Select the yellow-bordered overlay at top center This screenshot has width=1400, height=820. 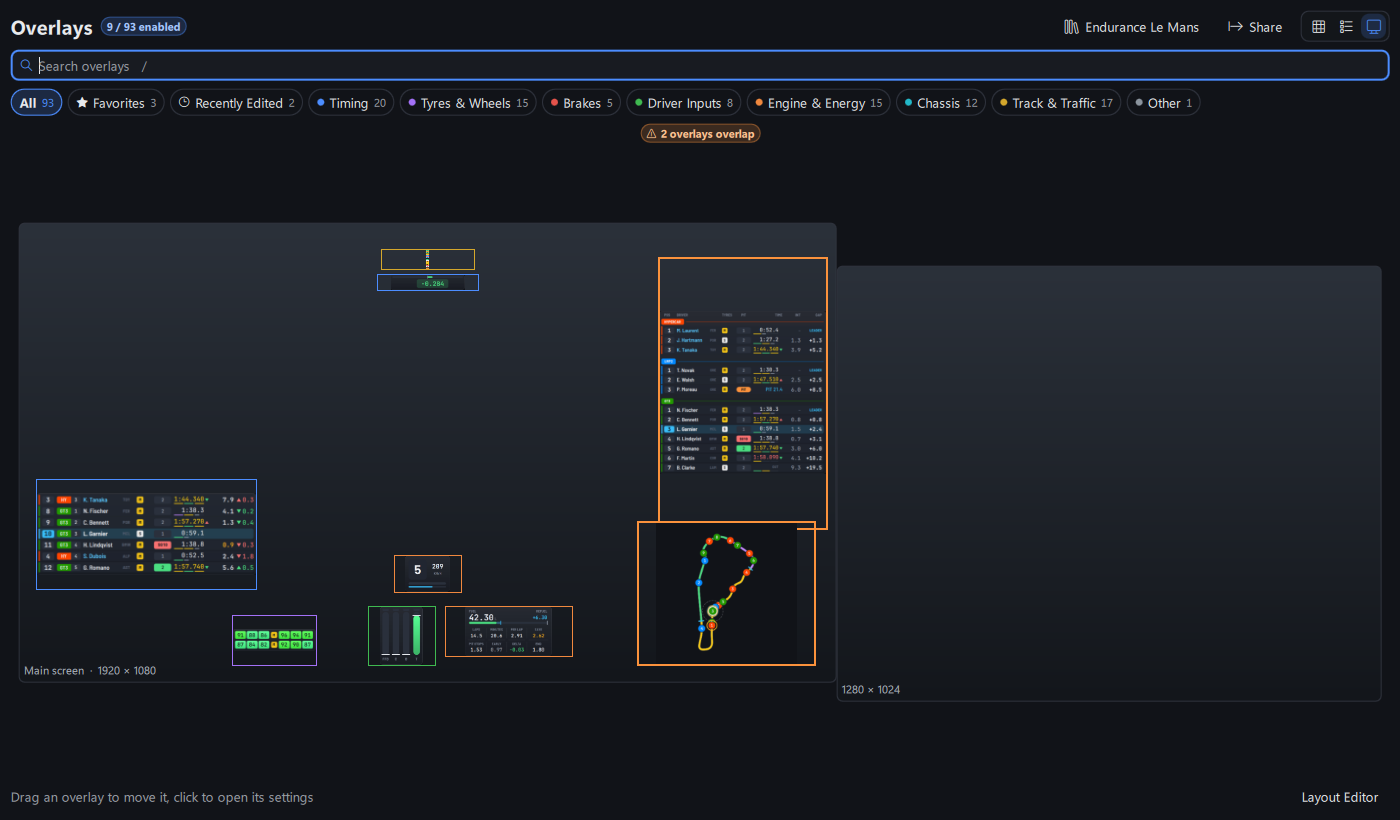tap(428, 259)
